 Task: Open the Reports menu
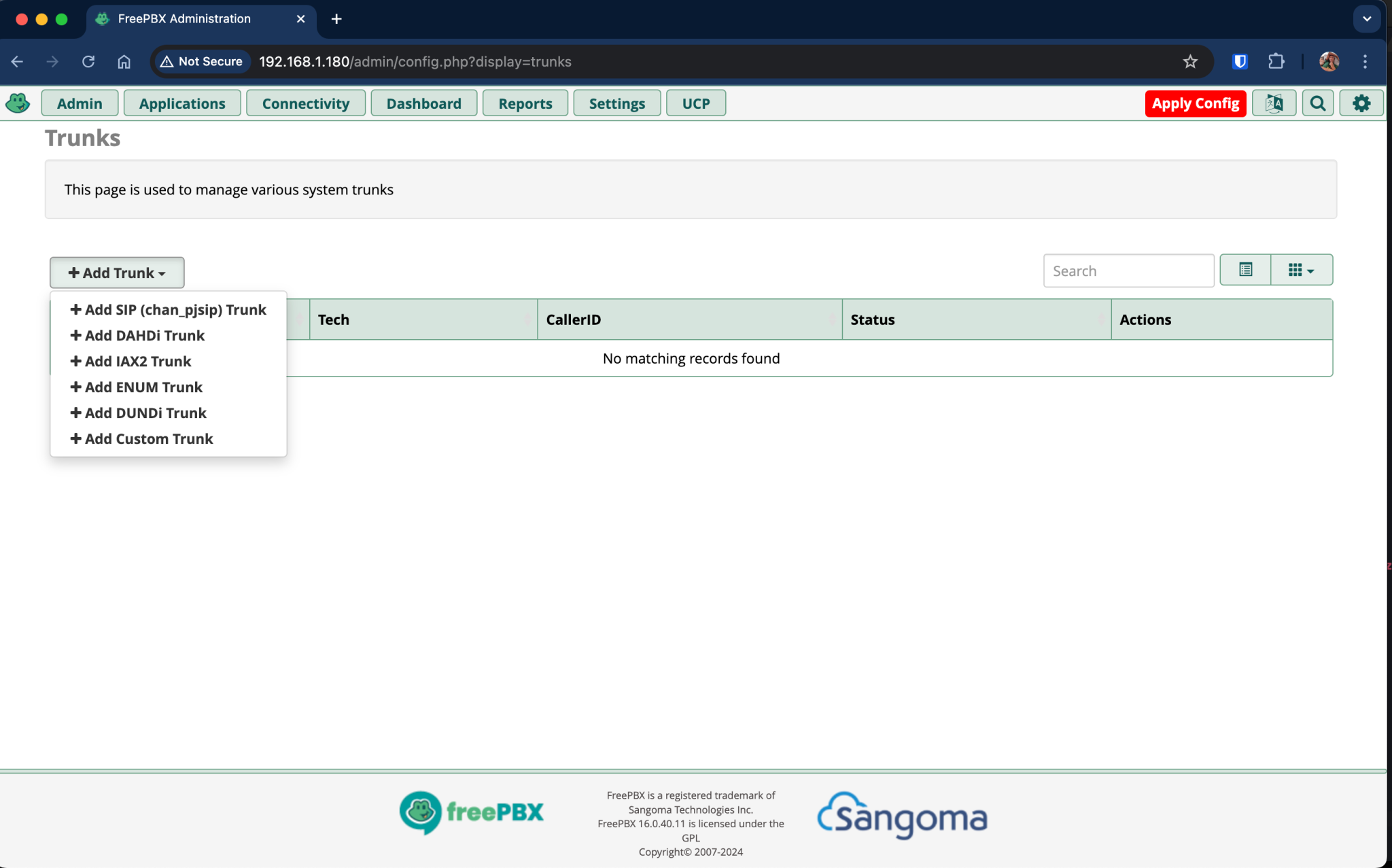(x=525, y=103)
